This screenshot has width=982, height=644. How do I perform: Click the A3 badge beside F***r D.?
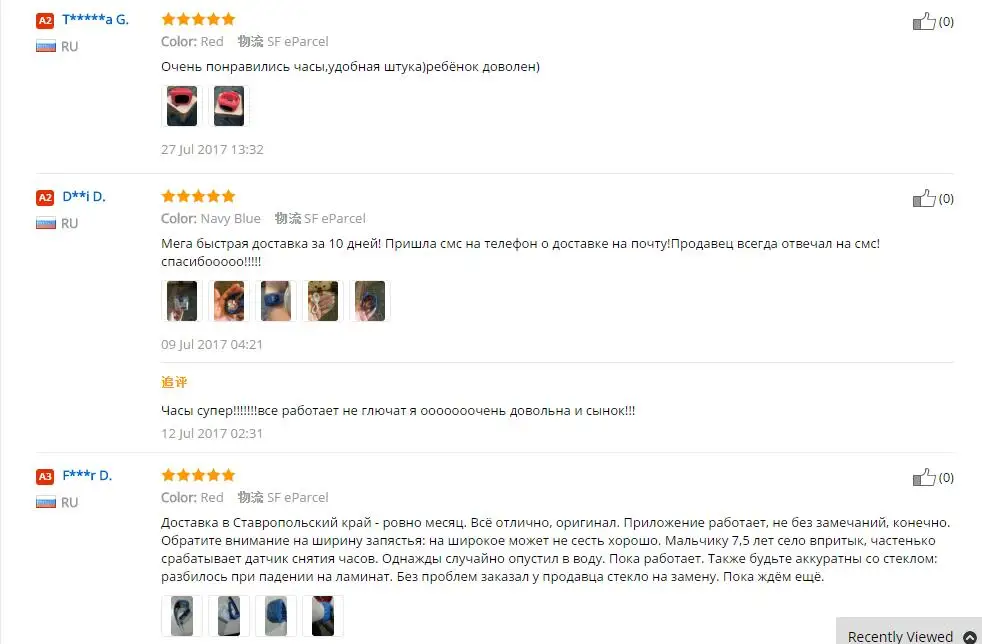tap(45, 476)
